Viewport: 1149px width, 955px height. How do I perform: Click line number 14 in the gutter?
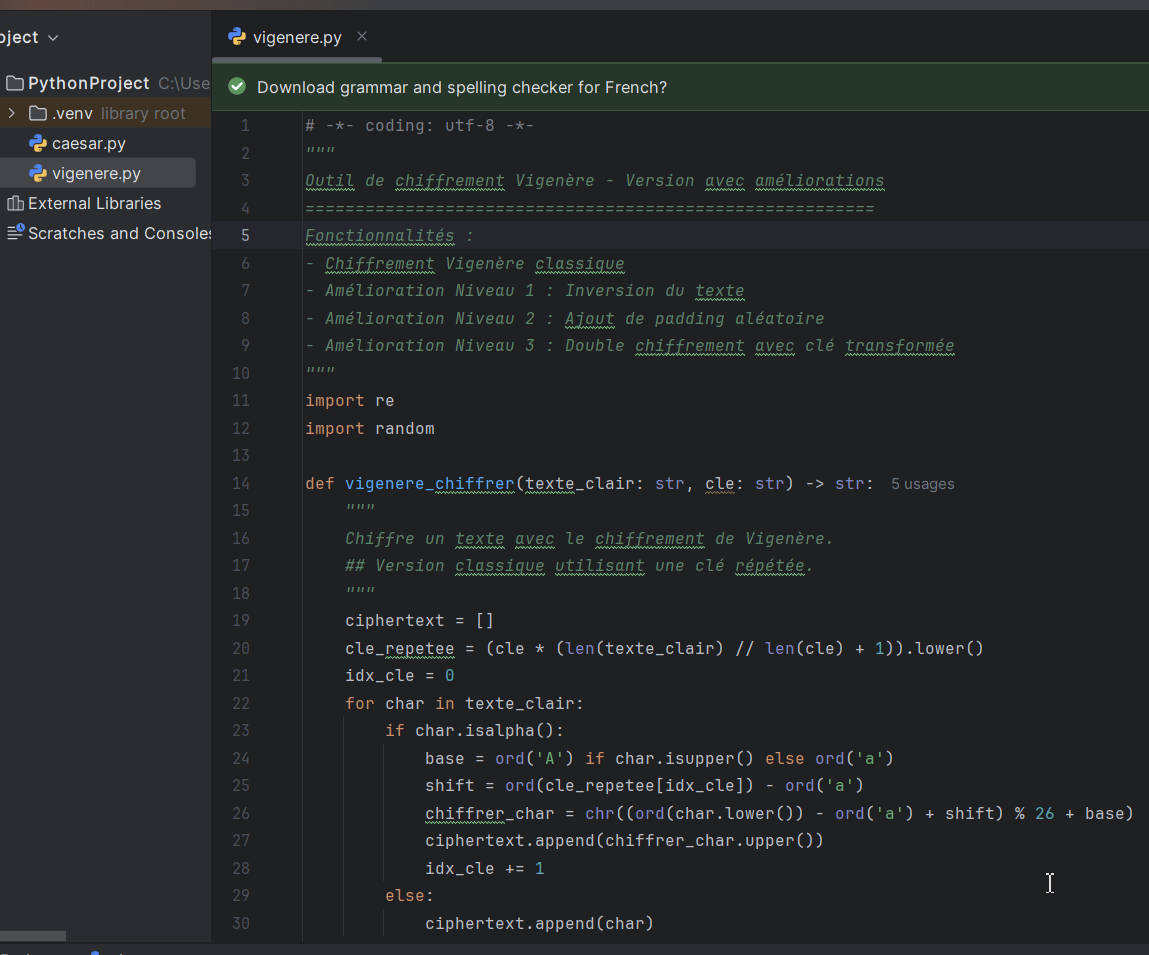[241, 484]
